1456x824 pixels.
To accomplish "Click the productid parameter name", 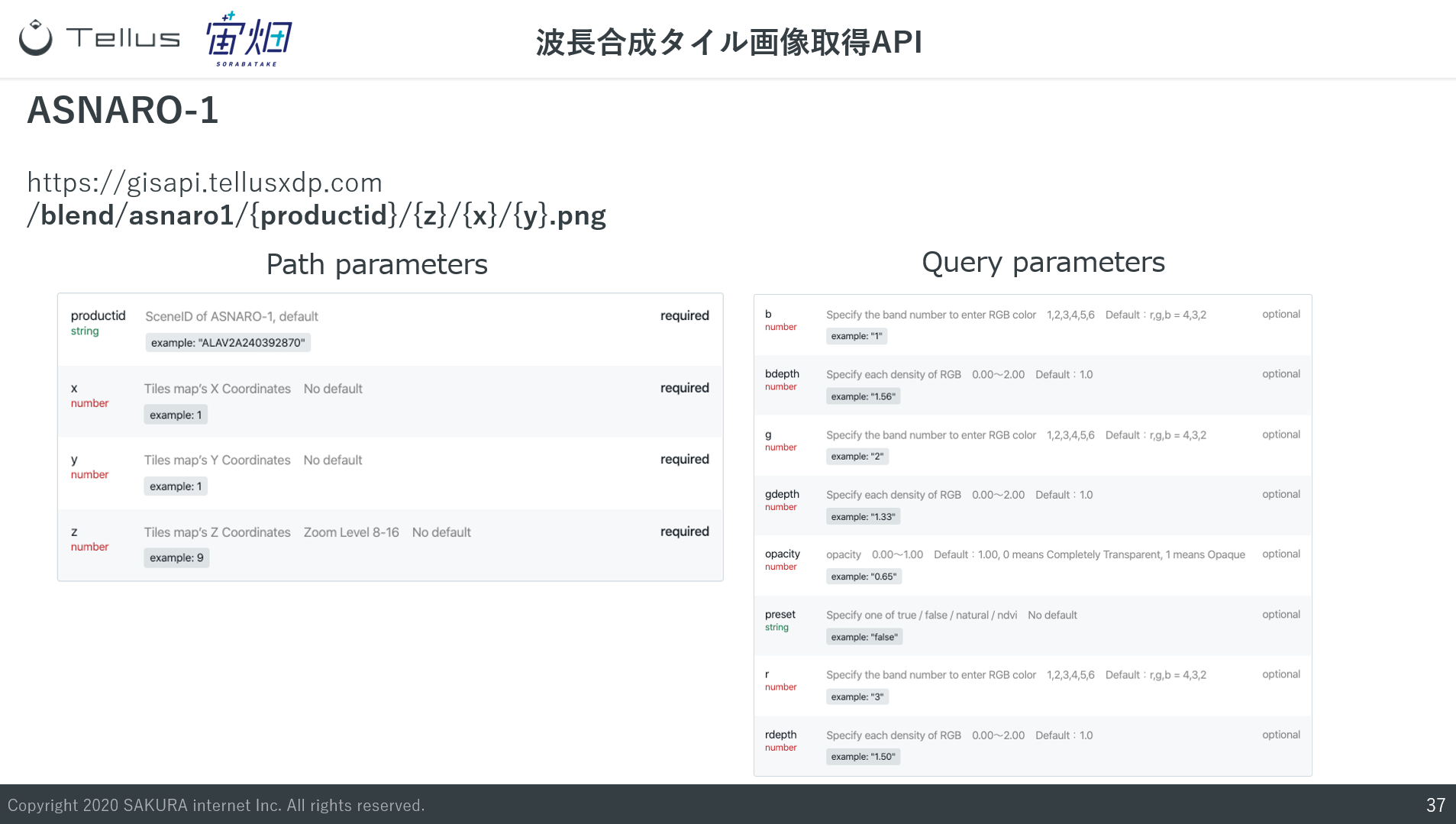I will [x=98, y=315].
